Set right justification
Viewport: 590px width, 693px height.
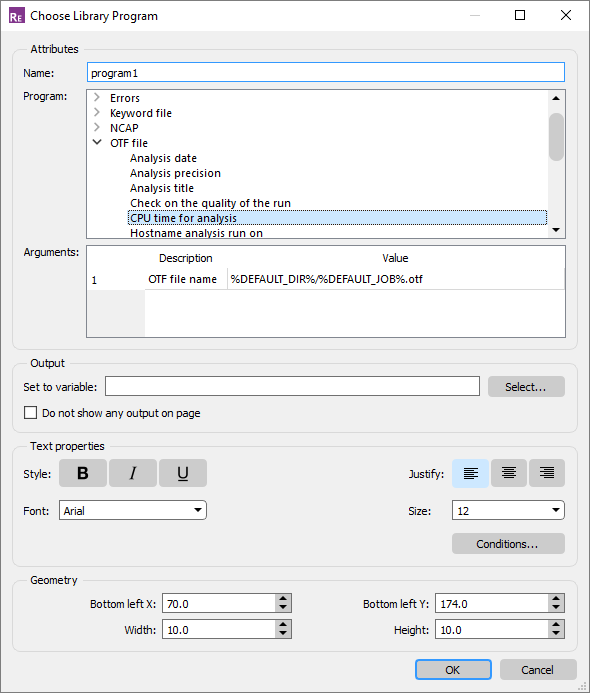click(x=547, y=473)
